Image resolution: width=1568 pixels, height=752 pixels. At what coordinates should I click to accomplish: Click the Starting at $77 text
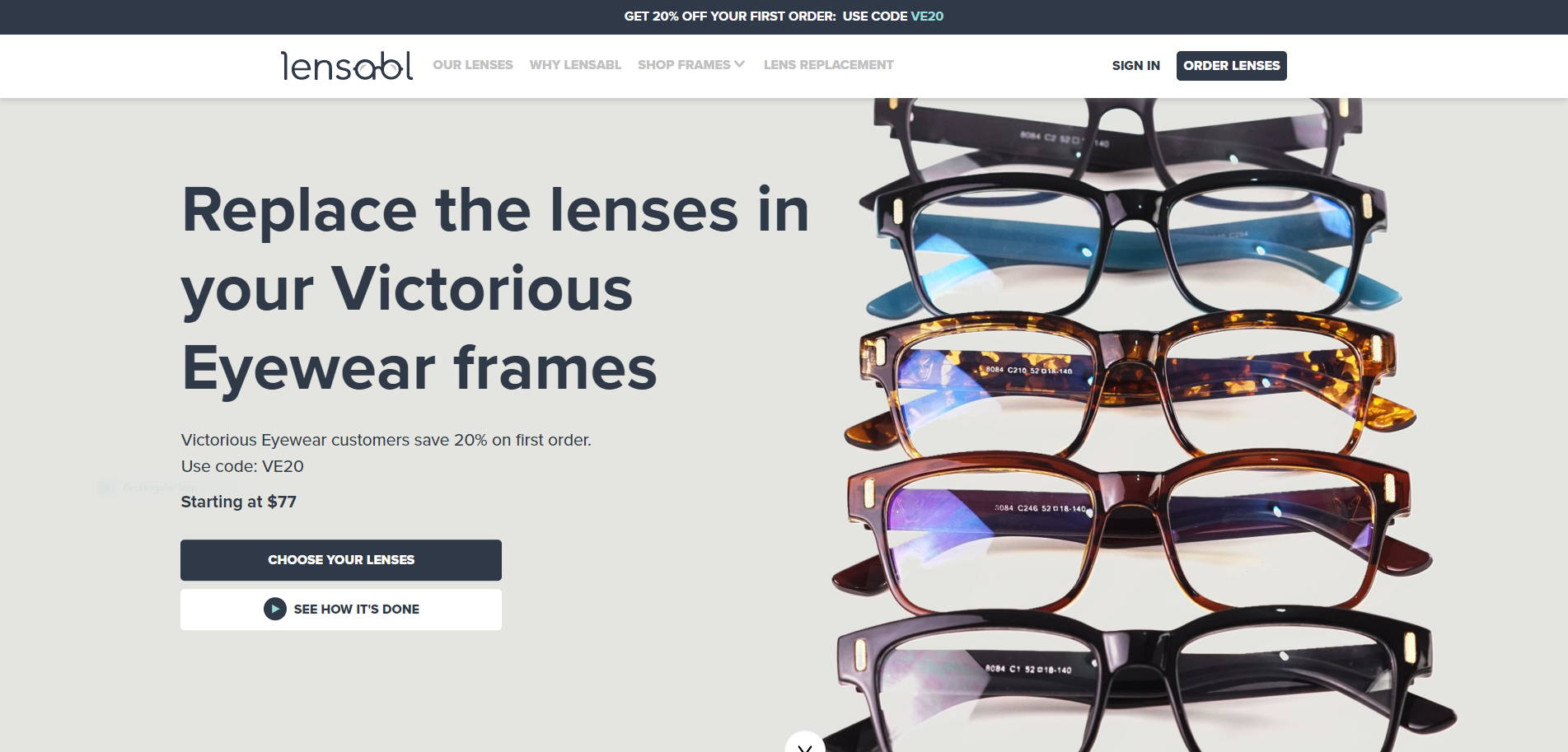[x=238, y=502]
